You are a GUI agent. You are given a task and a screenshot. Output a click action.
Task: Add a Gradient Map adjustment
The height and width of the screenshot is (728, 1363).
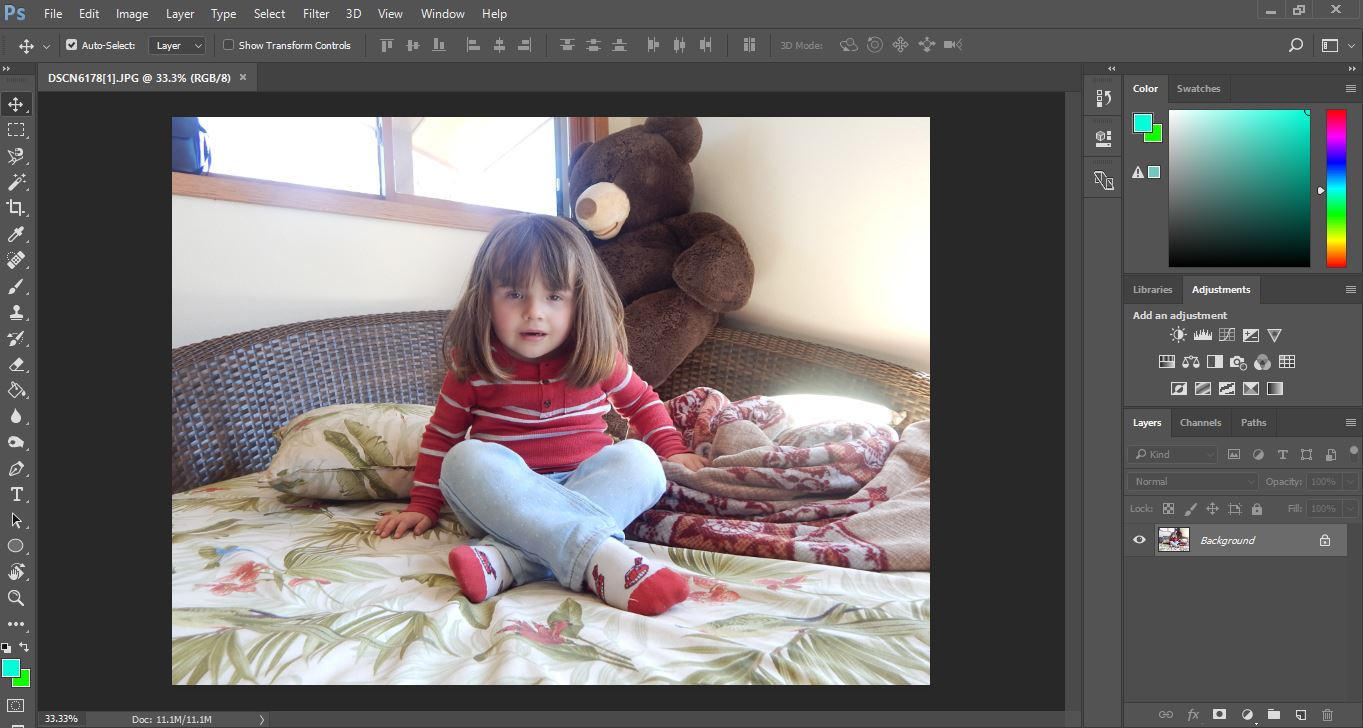pos(1274,388)
